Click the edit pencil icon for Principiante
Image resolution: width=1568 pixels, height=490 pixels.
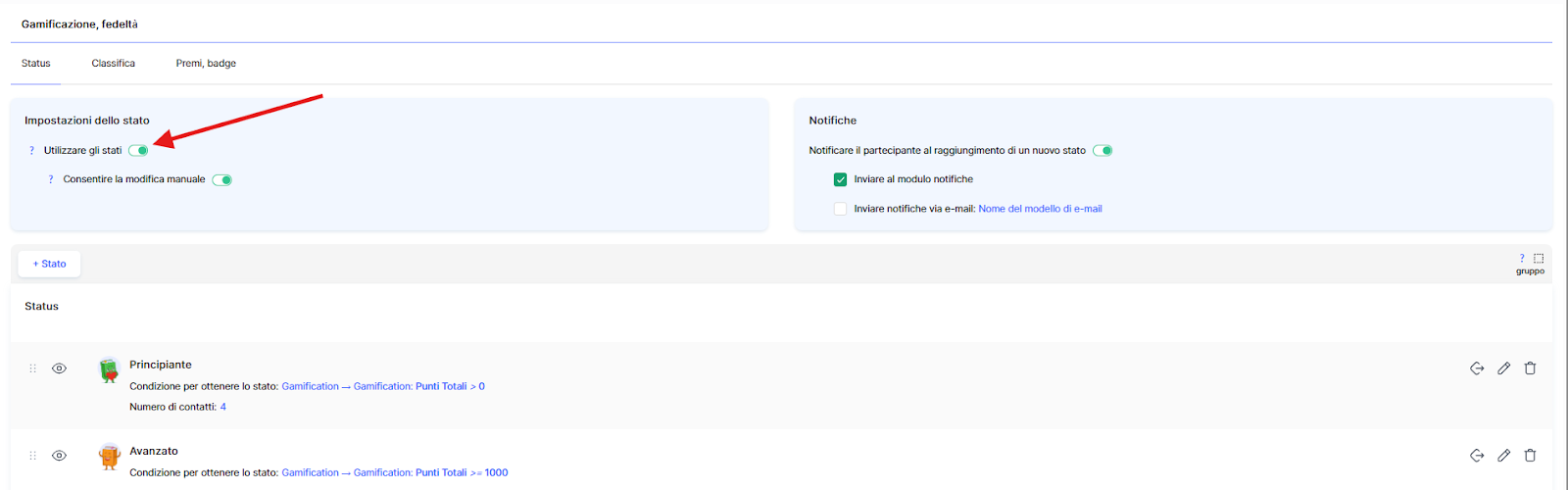1503,368
